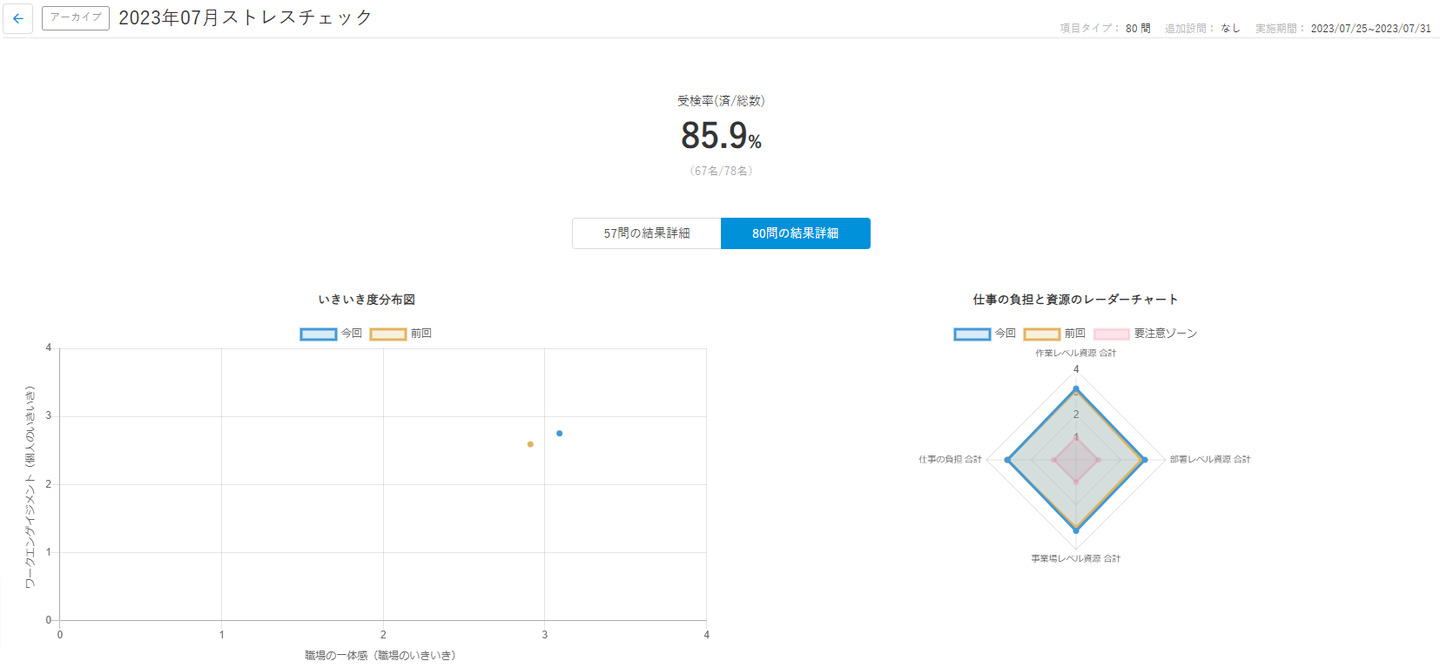This screenshot has height=668, width=1440.
Task: Toggle 要注意ゾーン legend in radar chart
Action: pyautogui.click(x=1145, y=334)
